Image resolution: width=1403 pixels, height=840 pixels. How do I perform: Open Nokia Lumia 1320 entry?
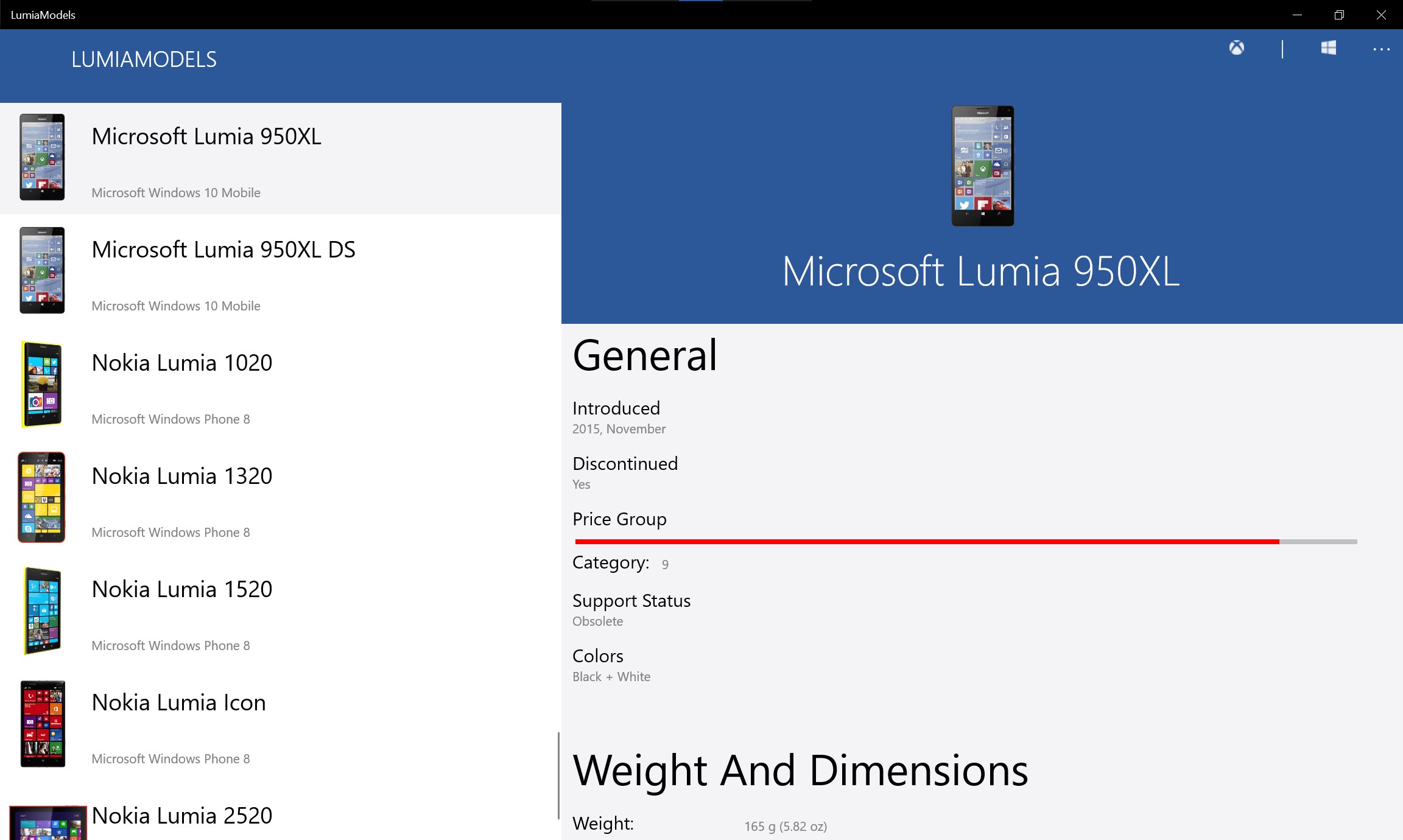281,497
